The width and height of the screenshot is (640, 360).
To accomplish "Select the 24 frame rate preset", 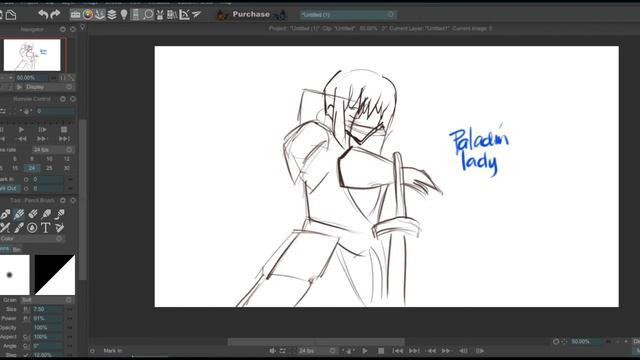I will click(x=32, y=168).
